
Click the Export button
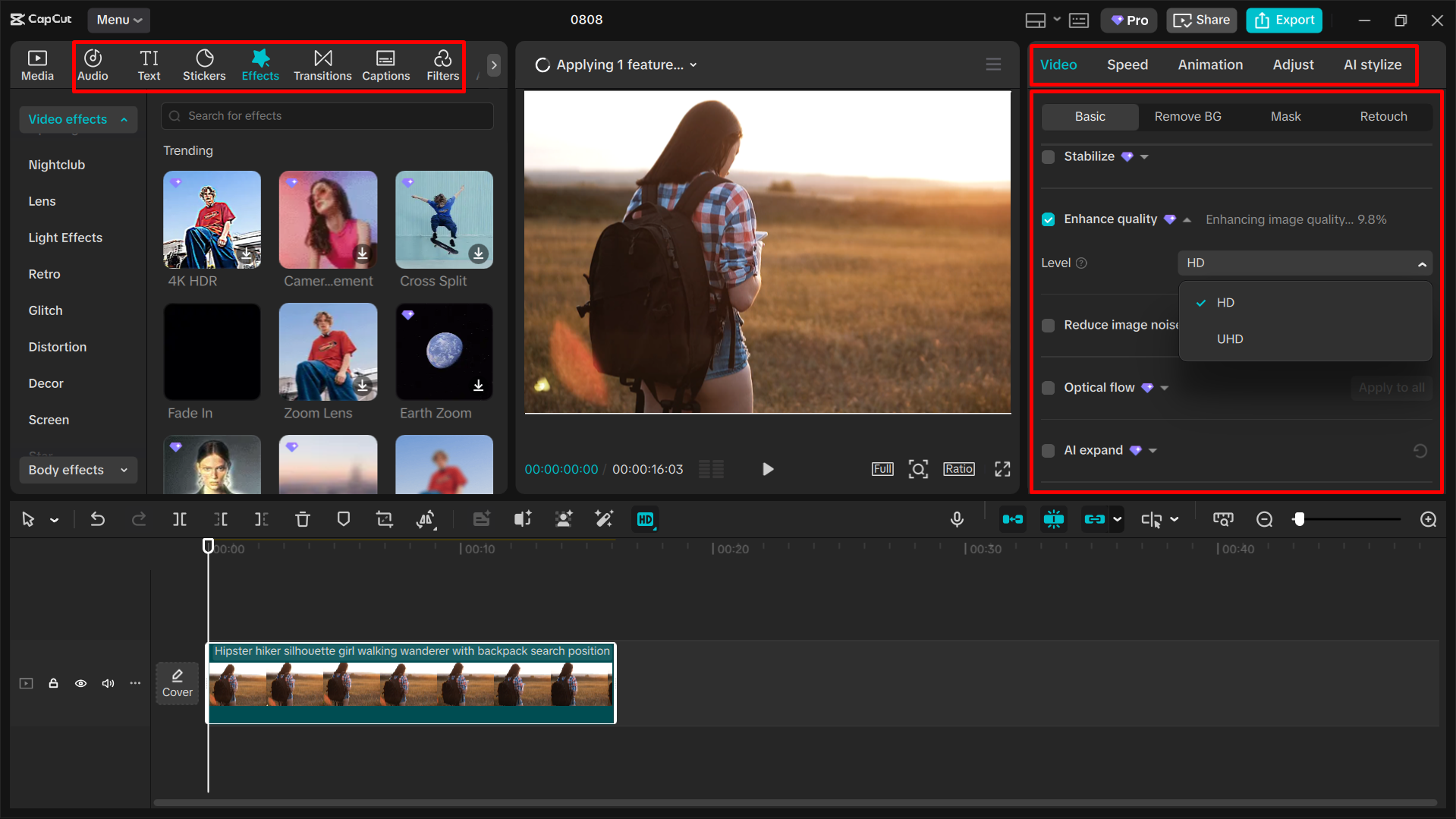tap(1284, 20)
